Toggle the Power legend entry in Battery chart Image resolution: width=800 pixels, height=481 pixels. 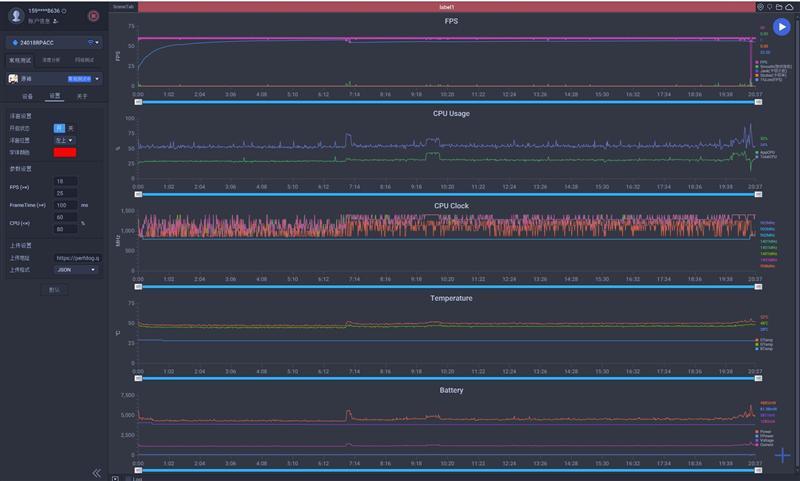point(764,432)
